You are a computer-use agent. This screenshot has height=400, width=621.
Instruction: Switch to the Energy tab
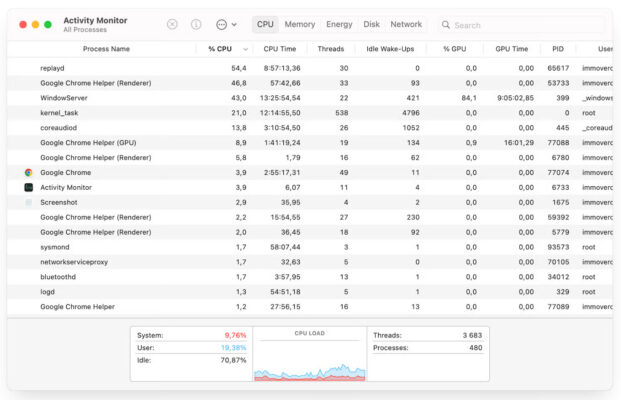point(339,24)
